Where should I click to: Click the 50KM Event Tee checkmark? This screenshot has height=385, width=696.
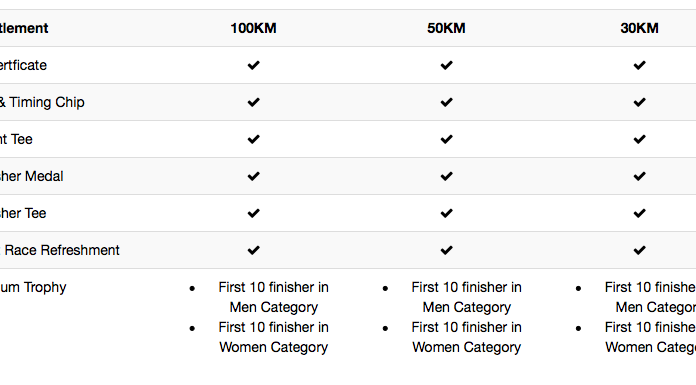[x=447, y=139]
